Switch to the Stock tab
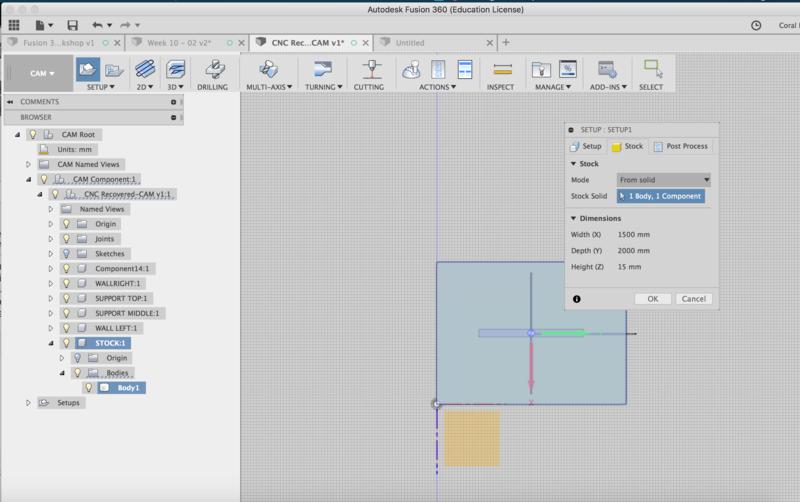This screenshot has height=502, width=800. pyautogui.click(x=628, y=146)
